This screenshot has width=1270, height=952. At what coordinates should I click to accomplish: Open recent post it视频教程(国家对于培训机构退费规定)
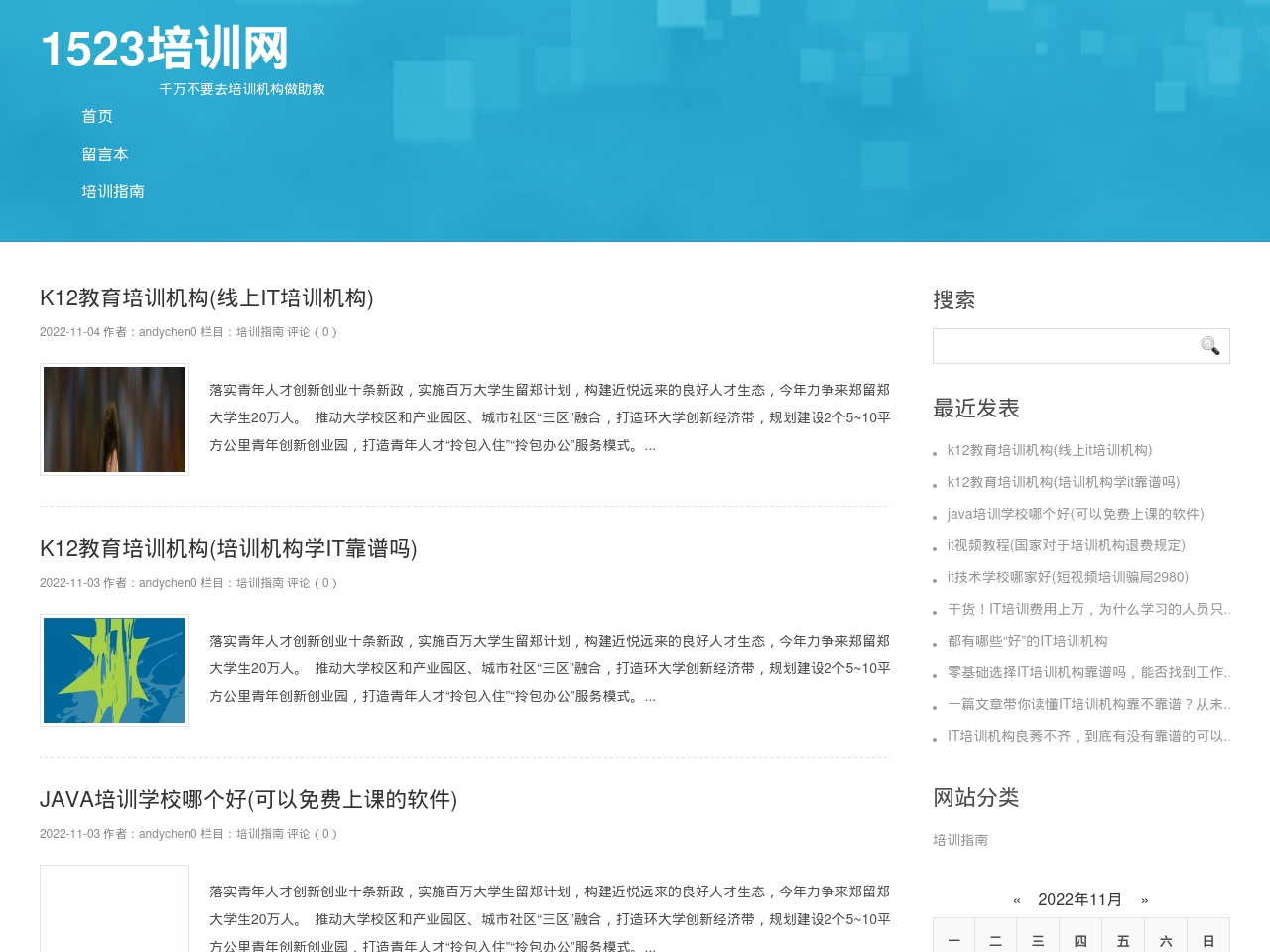1067,545
